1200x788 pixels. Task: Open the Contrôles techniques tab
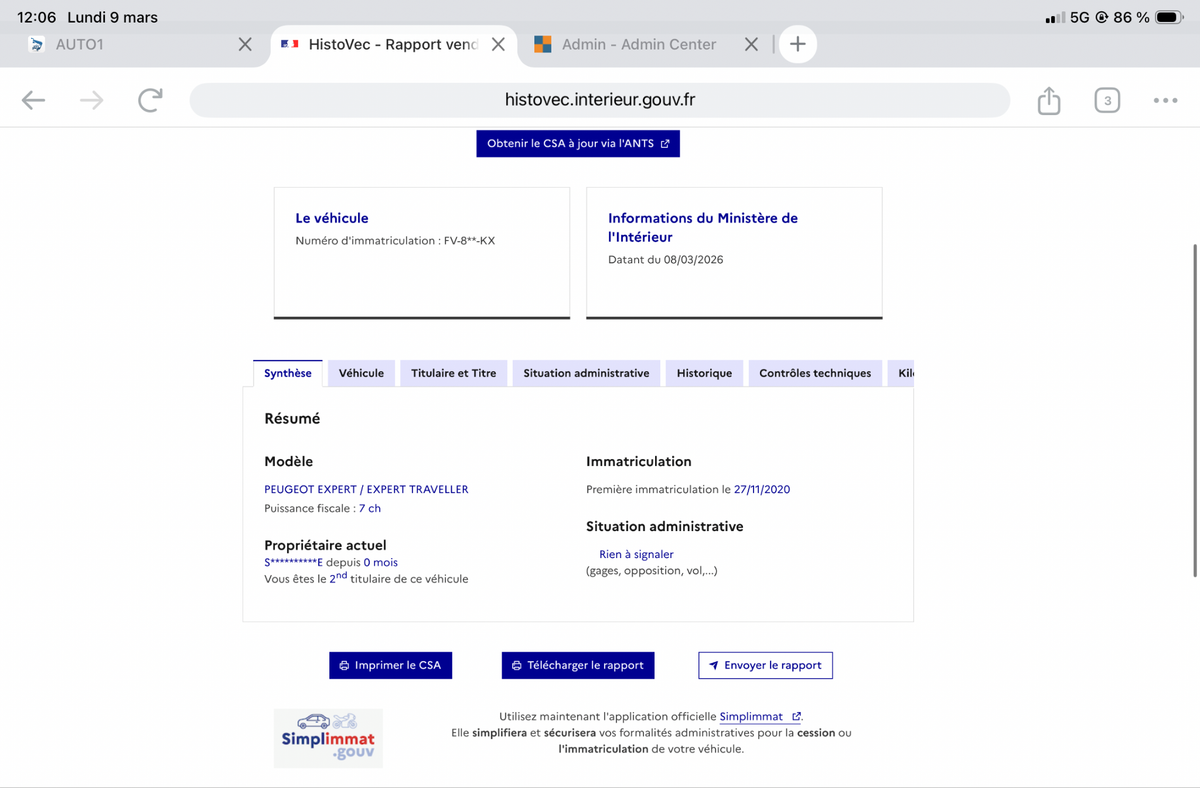pyautogui.click(x=815, y=373)
